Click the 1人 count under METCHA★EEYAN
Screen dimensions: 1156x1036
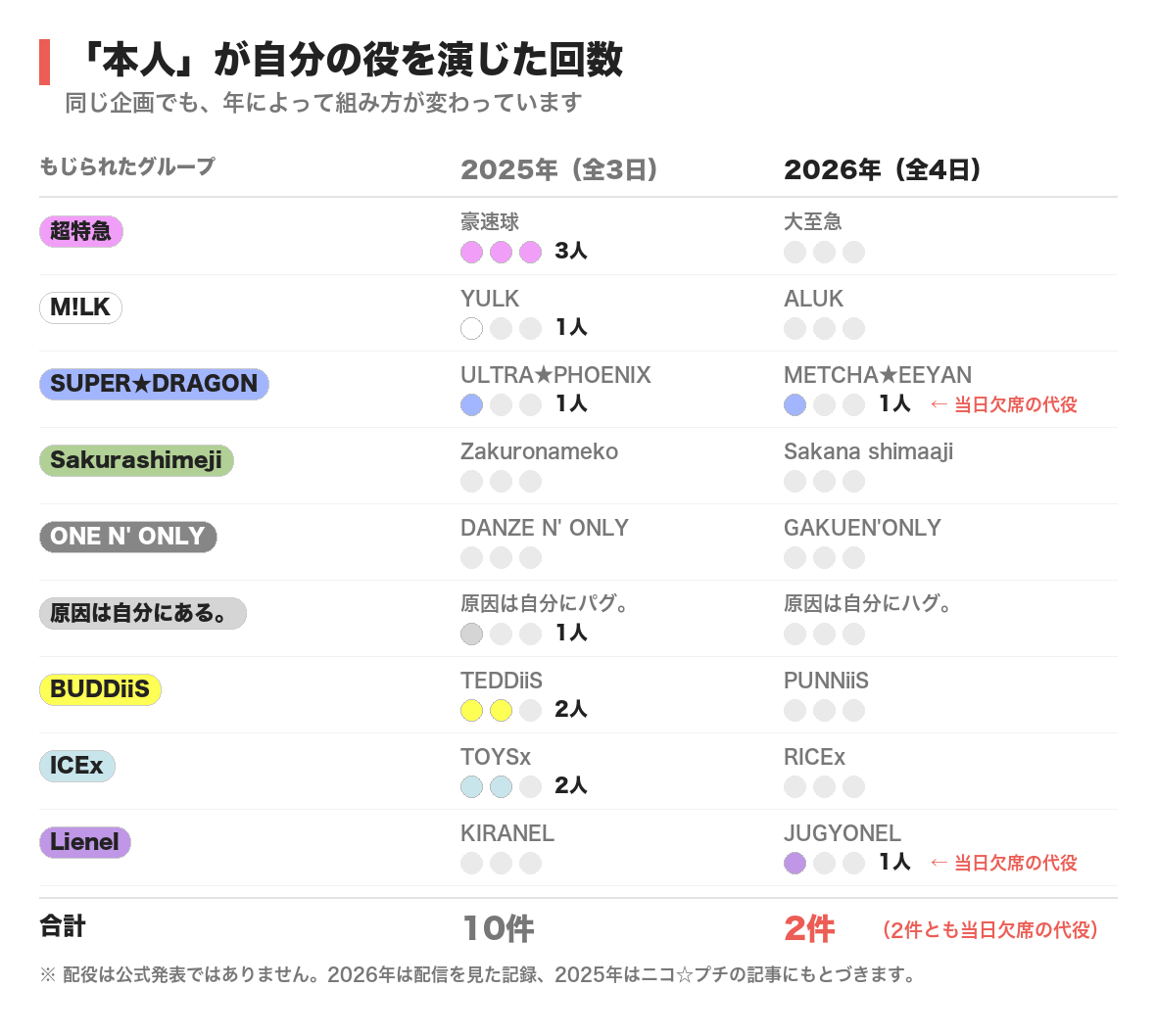click(x=895, y=403)
